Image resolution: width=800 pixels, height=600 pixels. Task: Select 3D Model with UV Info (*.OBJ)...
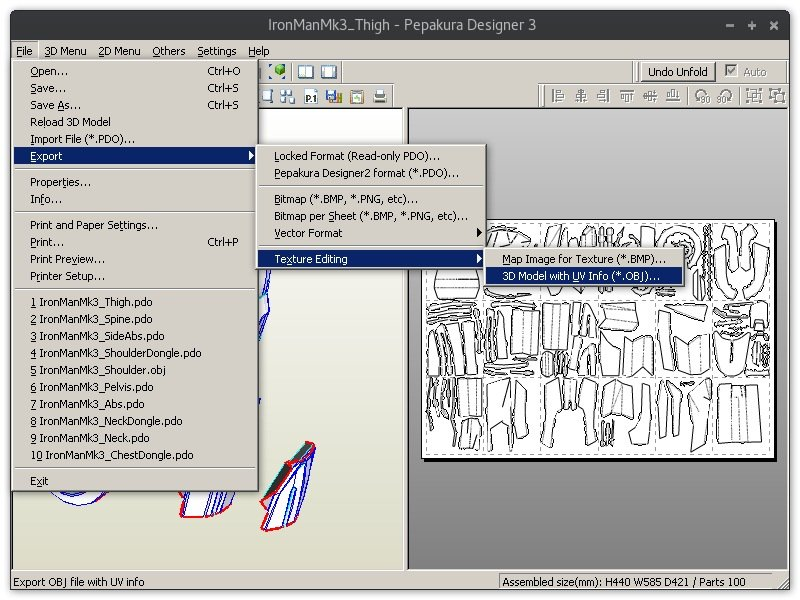coord(584,276)
